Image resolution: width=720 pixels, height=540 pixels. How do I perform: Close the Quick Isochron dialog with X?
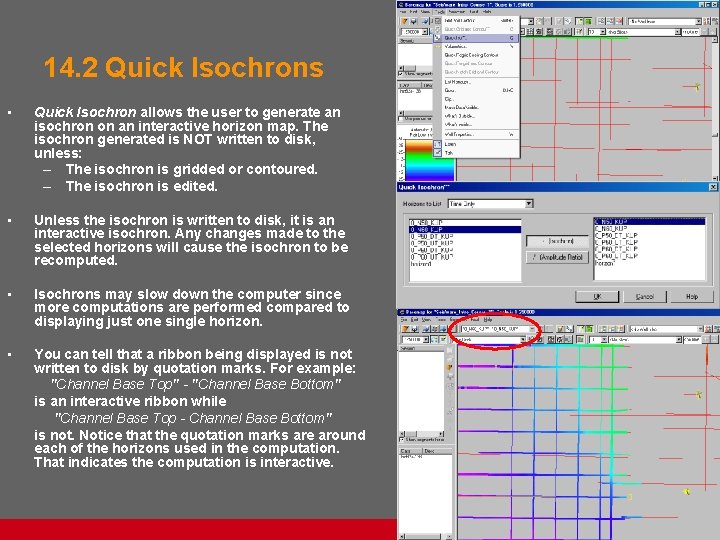(713, 187)
